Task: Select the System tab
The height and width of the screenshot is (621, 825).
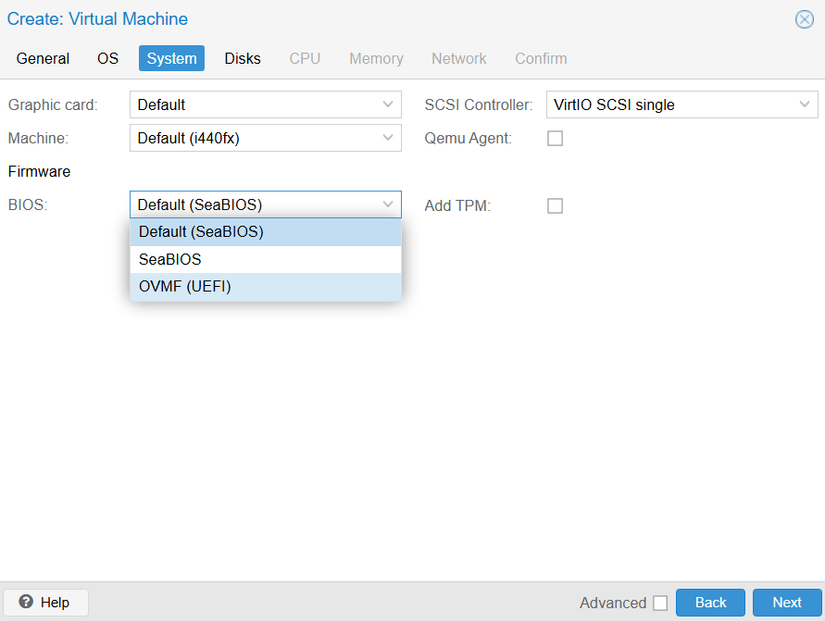Action: click(x=172, y=58)
